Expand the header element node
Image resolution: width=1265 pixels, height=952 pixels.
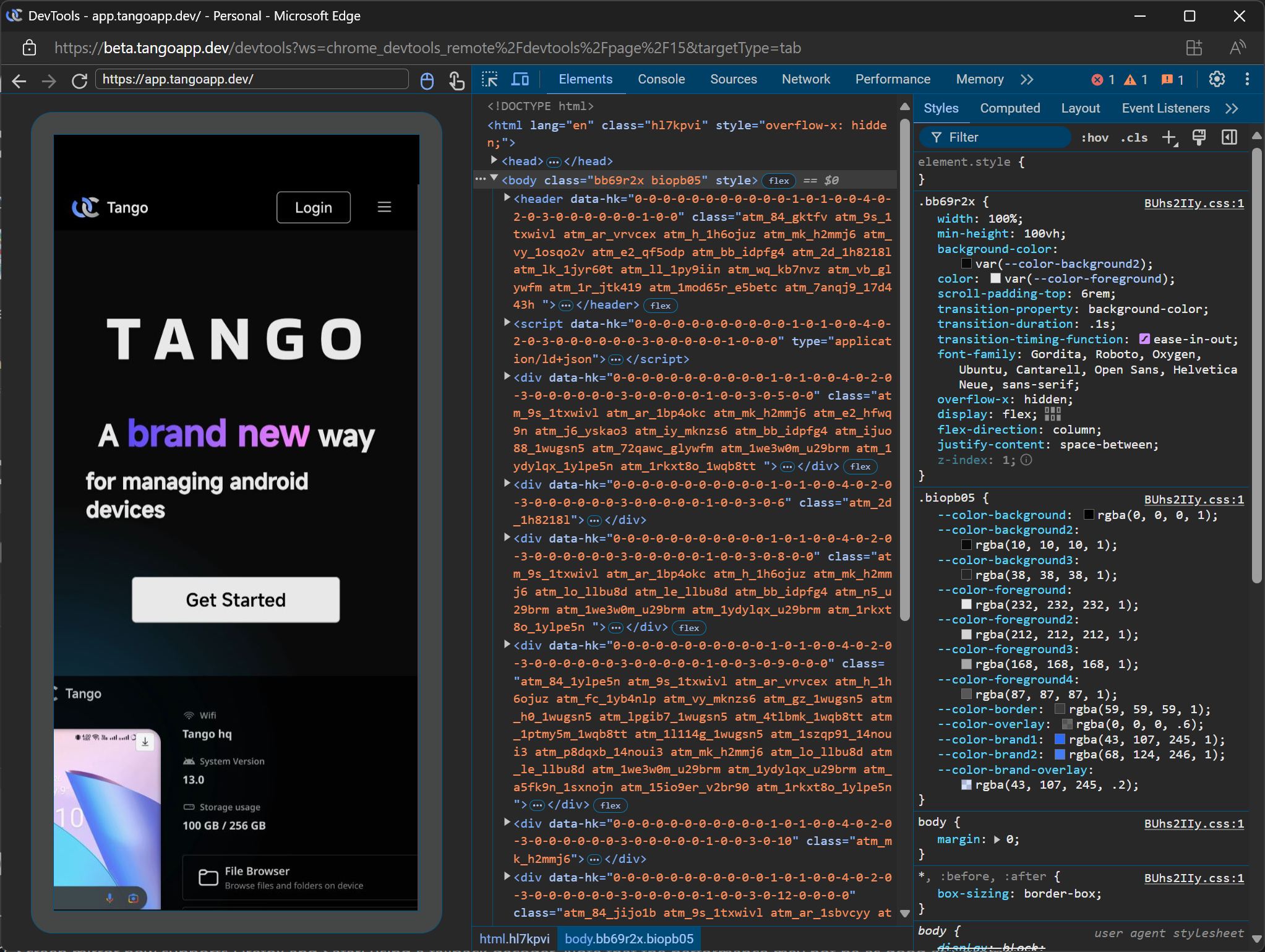(x=507, y=198)
